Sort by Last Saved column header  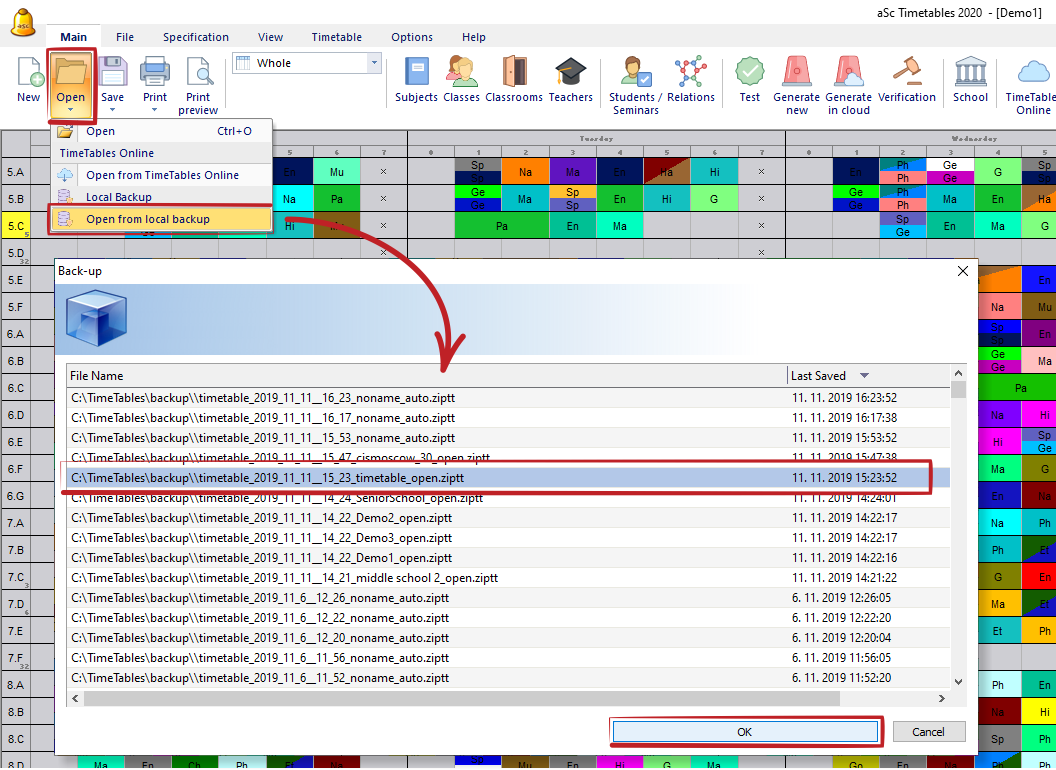[818, 376]
